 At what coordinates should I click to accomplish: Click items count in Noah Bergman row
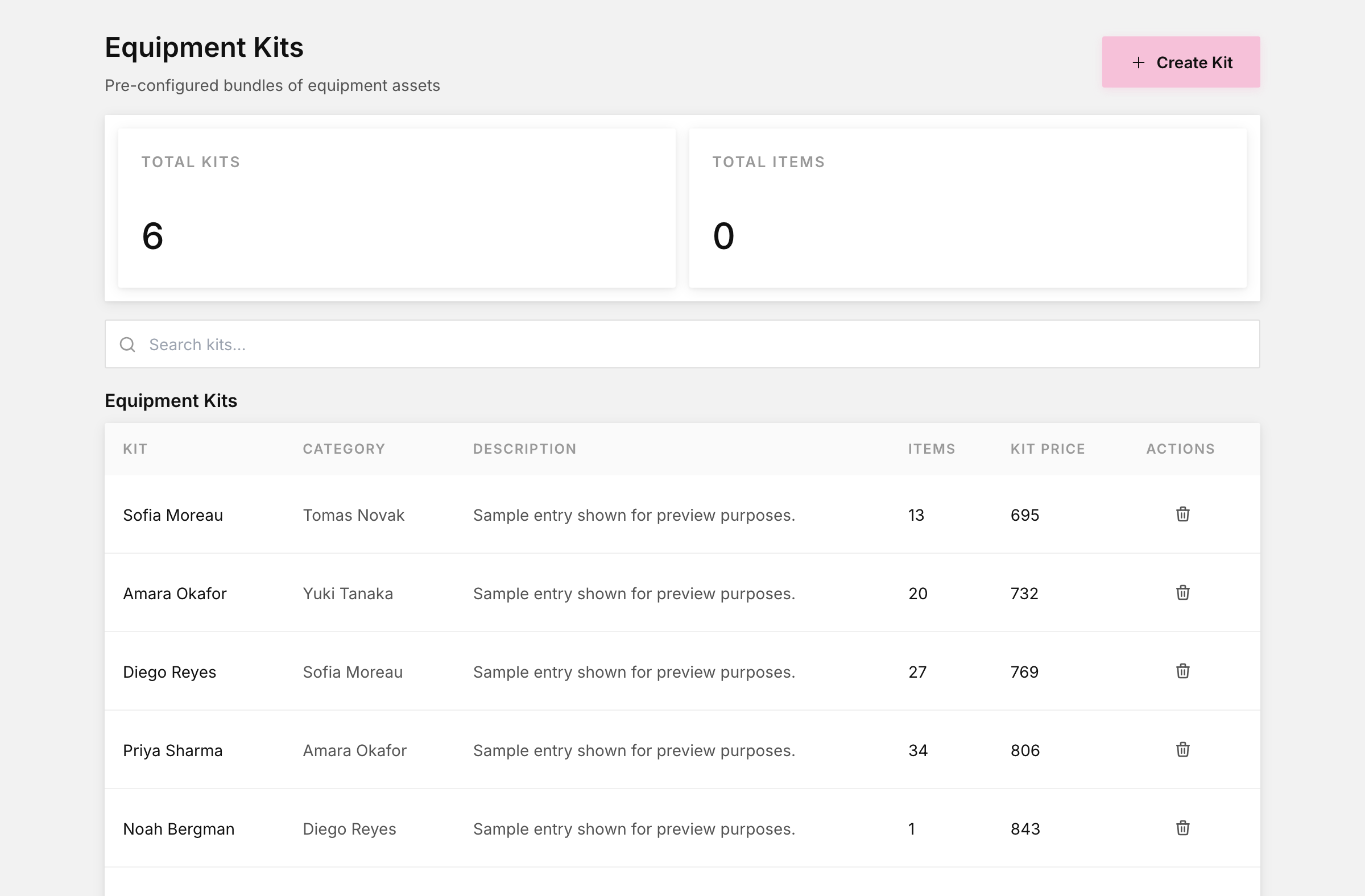(911, 829)
